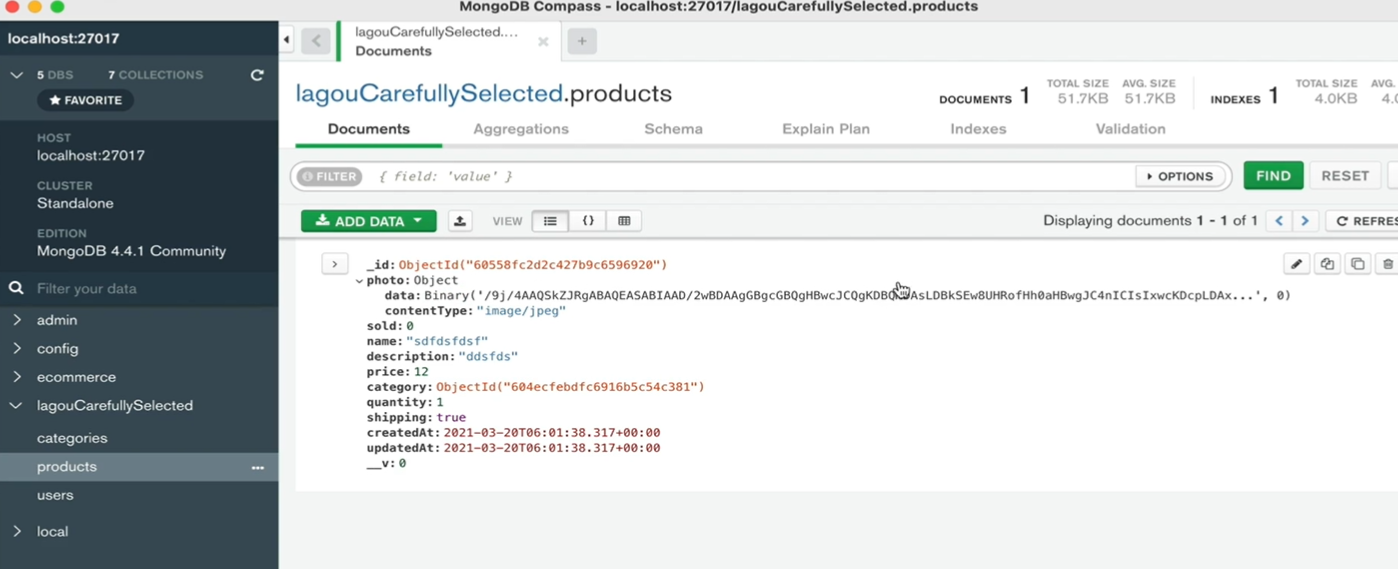Open the ADD DATA dropdown
1398x569 pixels.
pyautogui.click(x=369, y=221)
